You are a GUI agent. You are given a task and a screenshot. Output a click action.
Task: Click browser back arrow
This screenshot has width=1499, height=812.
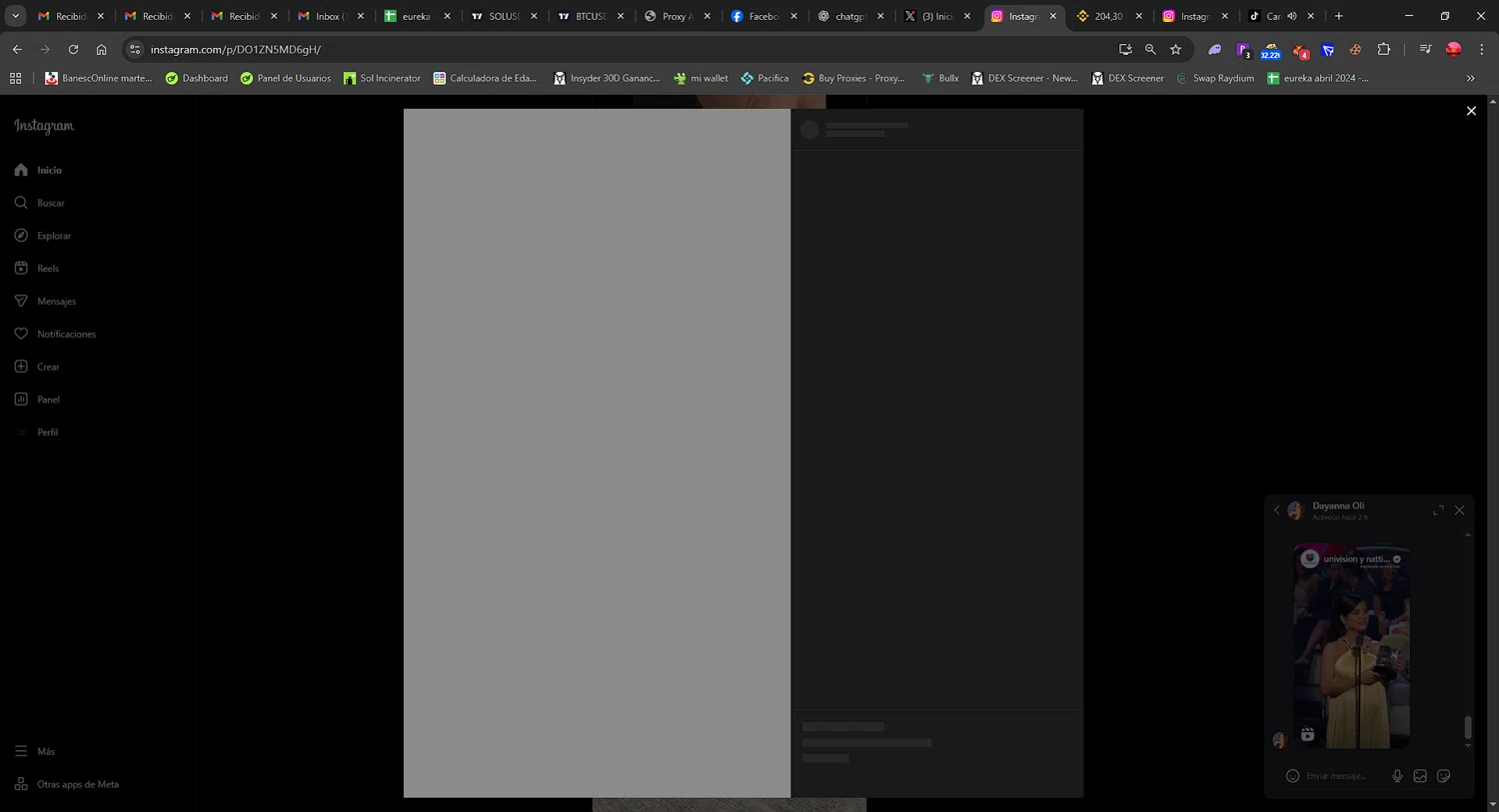click(17, 49)
